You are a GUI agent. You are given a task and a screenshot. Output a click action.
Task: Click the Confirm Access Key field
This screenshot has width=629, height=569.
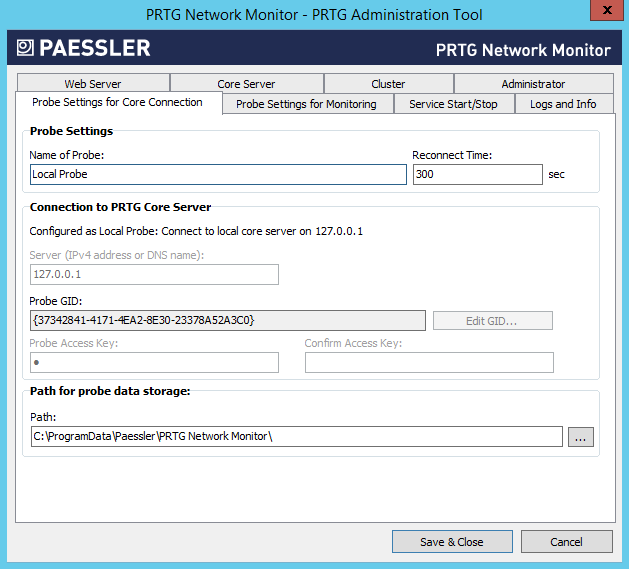point(429,362)
